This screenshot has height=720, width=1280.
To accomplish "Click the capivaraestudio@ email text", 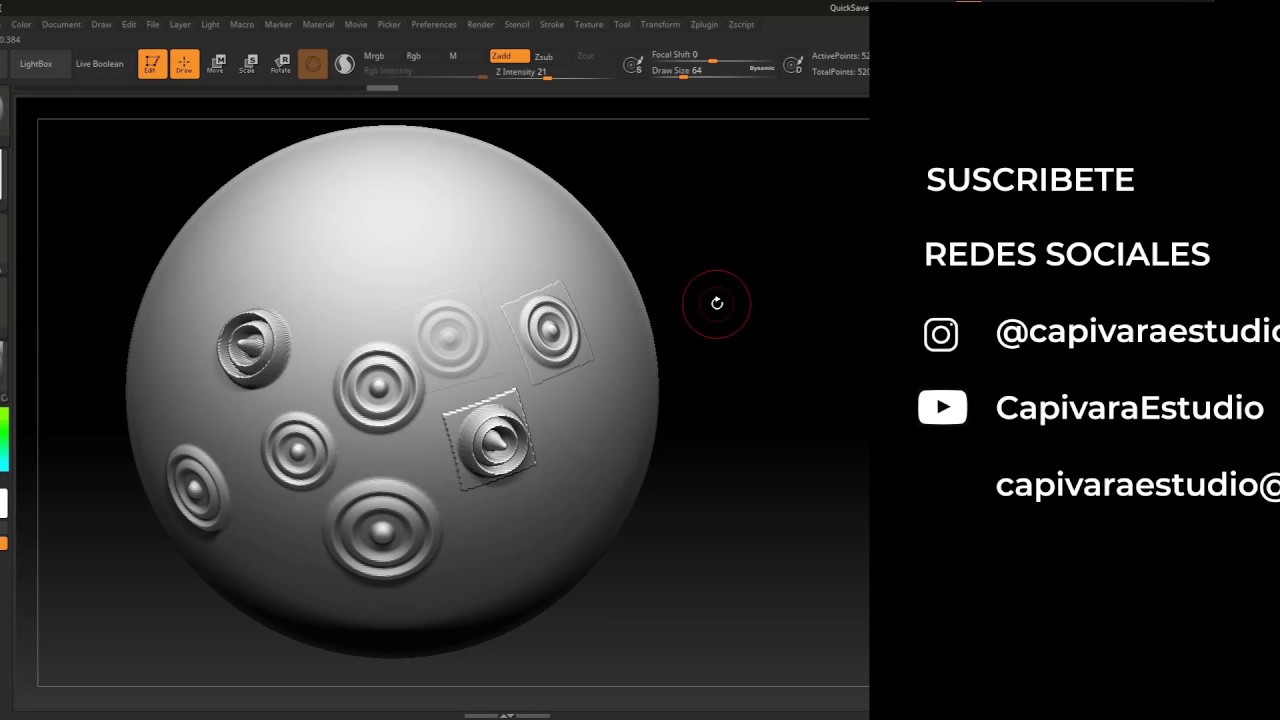I will pos(1137,485).
